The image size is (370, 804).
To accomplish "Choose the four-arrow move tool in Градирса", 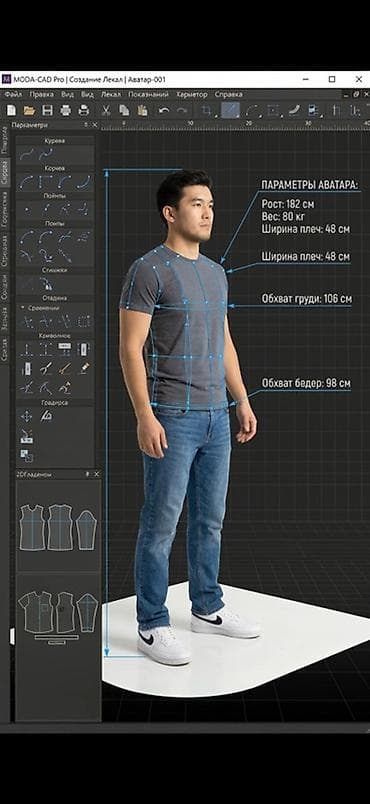I will (x=27, y=416).
